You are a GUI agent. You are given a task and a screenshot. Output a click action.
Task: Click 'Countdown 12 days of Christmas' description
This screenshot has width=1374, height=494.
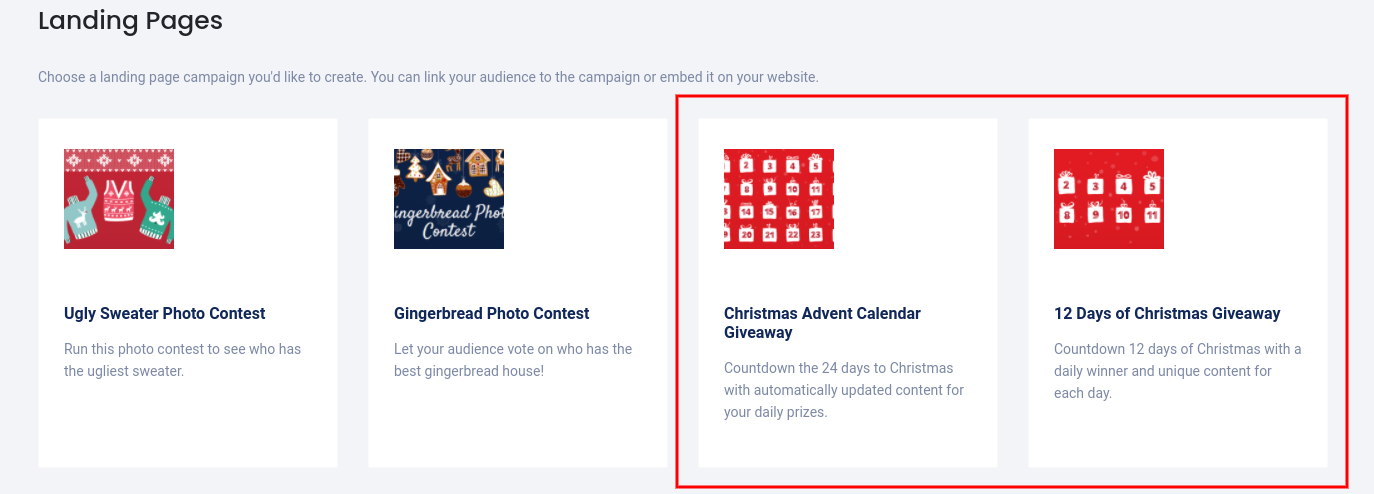click(1178, 370)
